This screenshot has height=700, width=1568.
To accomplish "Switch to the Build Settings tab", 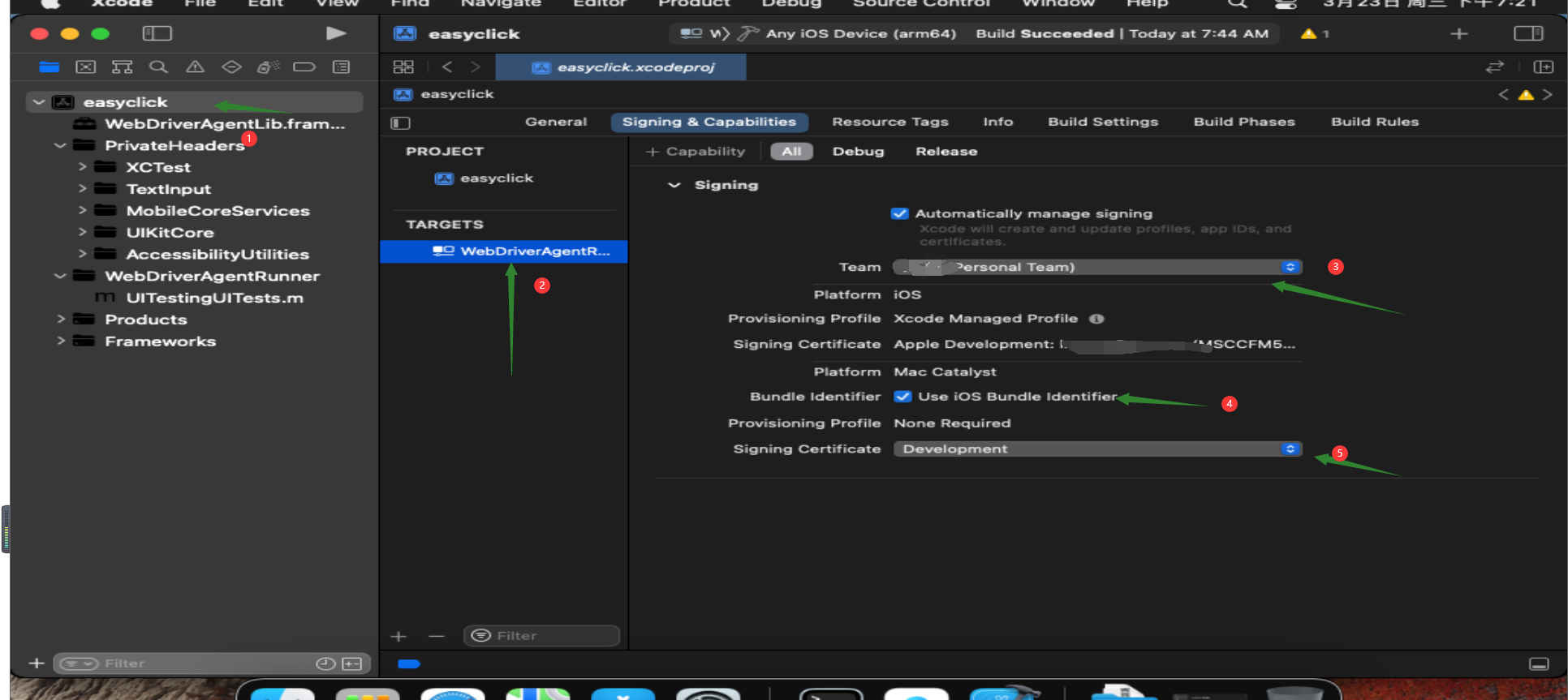I will click(1103, 122).
